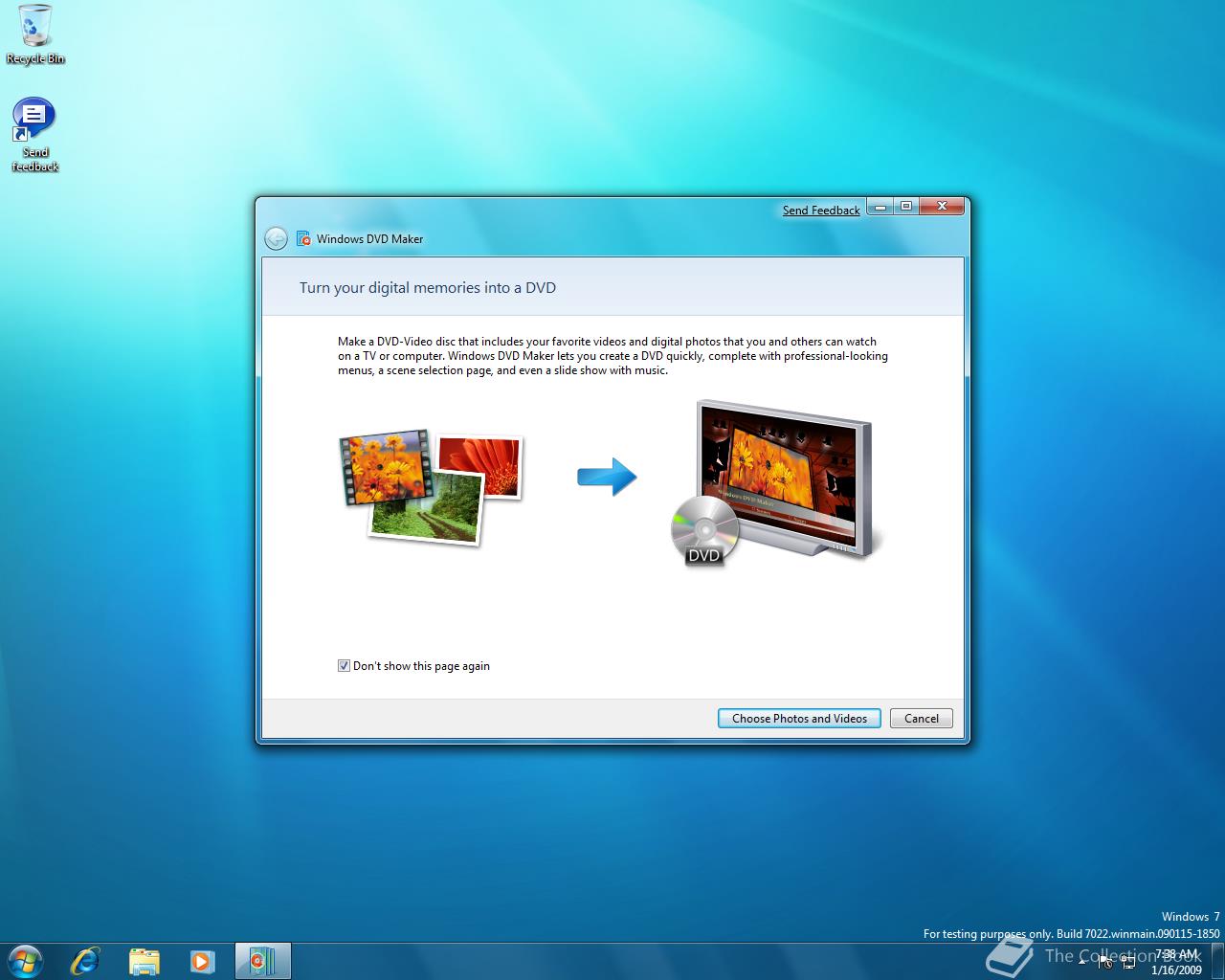Close the Windows DVD Maker window
This screenshot has width=1225, height=980.
click(942, 207)
